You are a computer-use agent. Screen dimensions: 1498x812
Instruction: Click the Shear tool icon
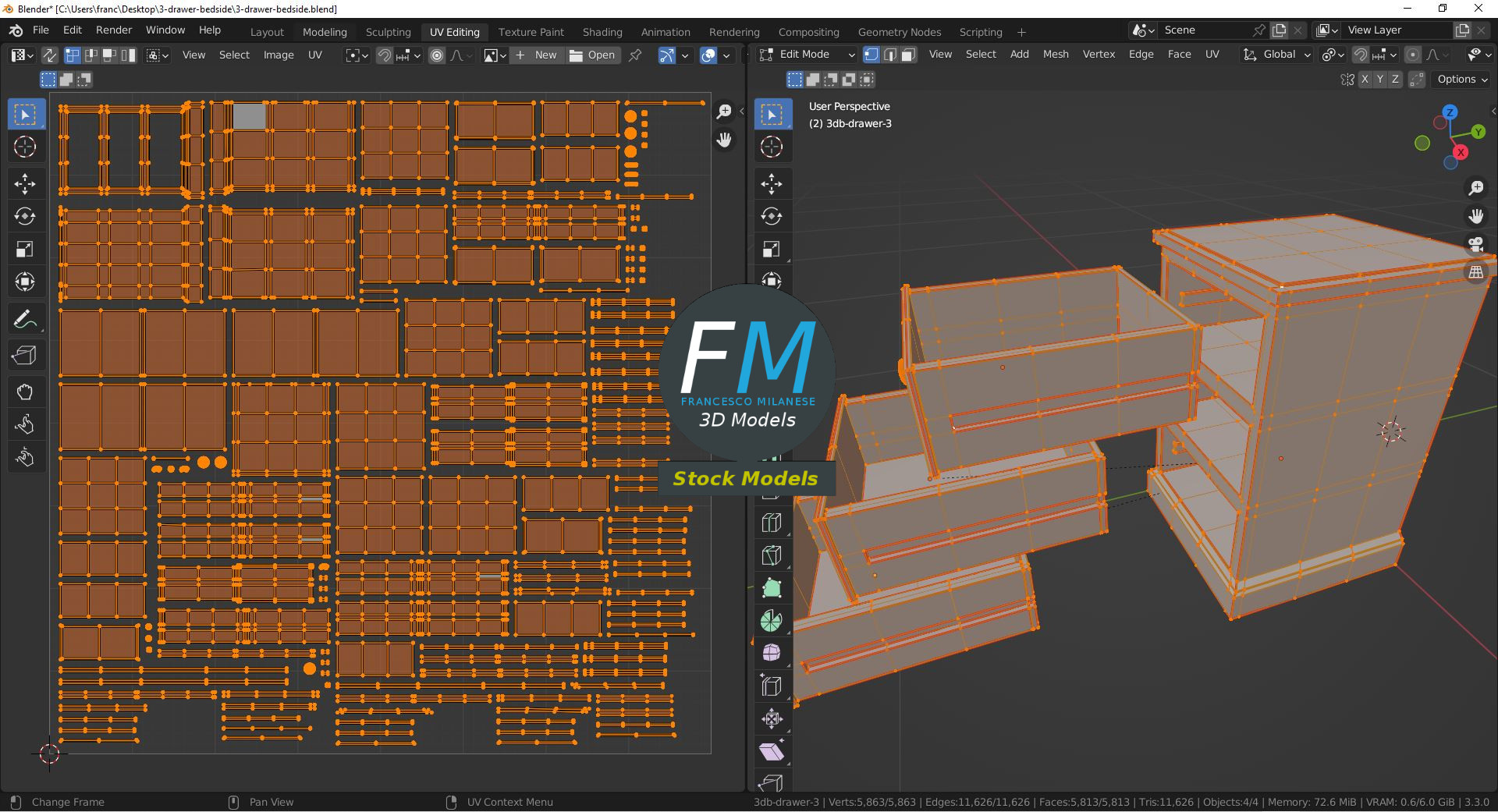point(771,752)
